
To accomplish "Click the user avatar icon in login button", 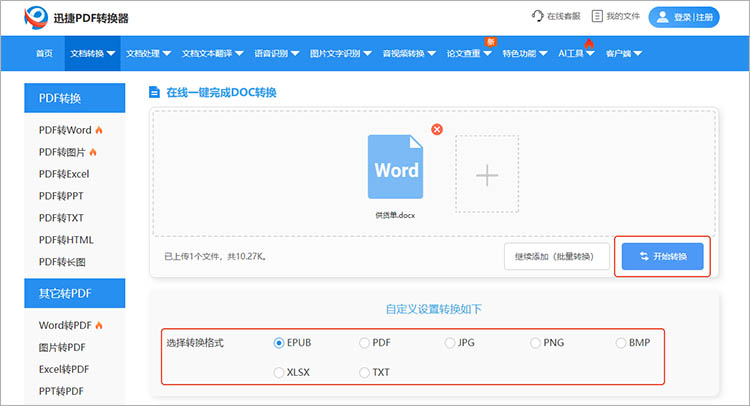I will tap(662, 17).
